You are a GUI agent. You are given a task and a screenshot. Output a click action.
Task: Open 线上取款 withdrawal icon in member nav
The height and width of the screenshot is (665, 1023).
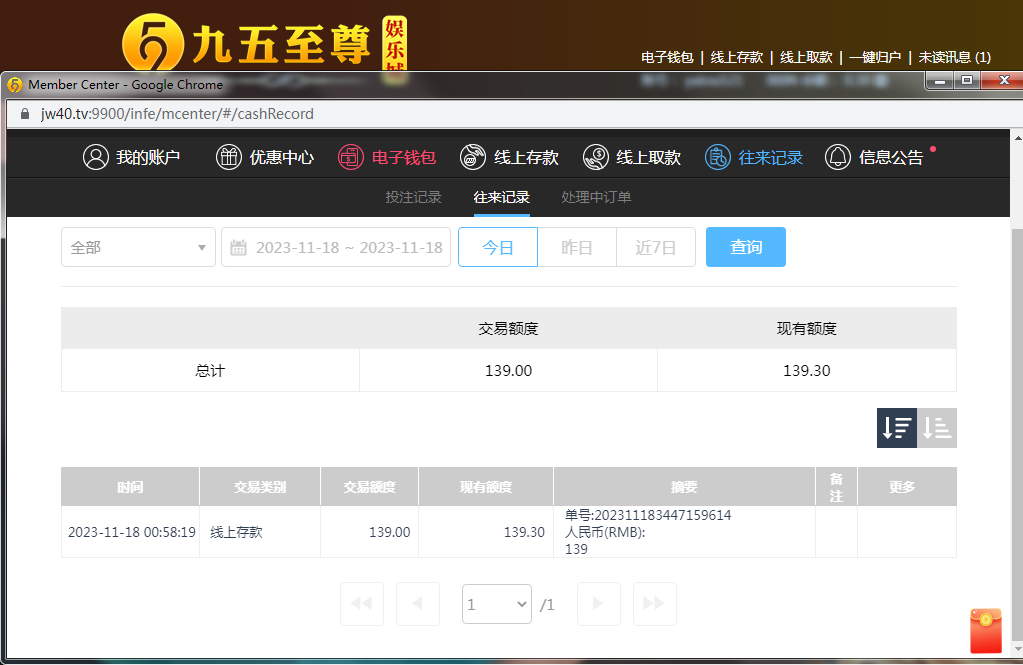click(596, 157)
